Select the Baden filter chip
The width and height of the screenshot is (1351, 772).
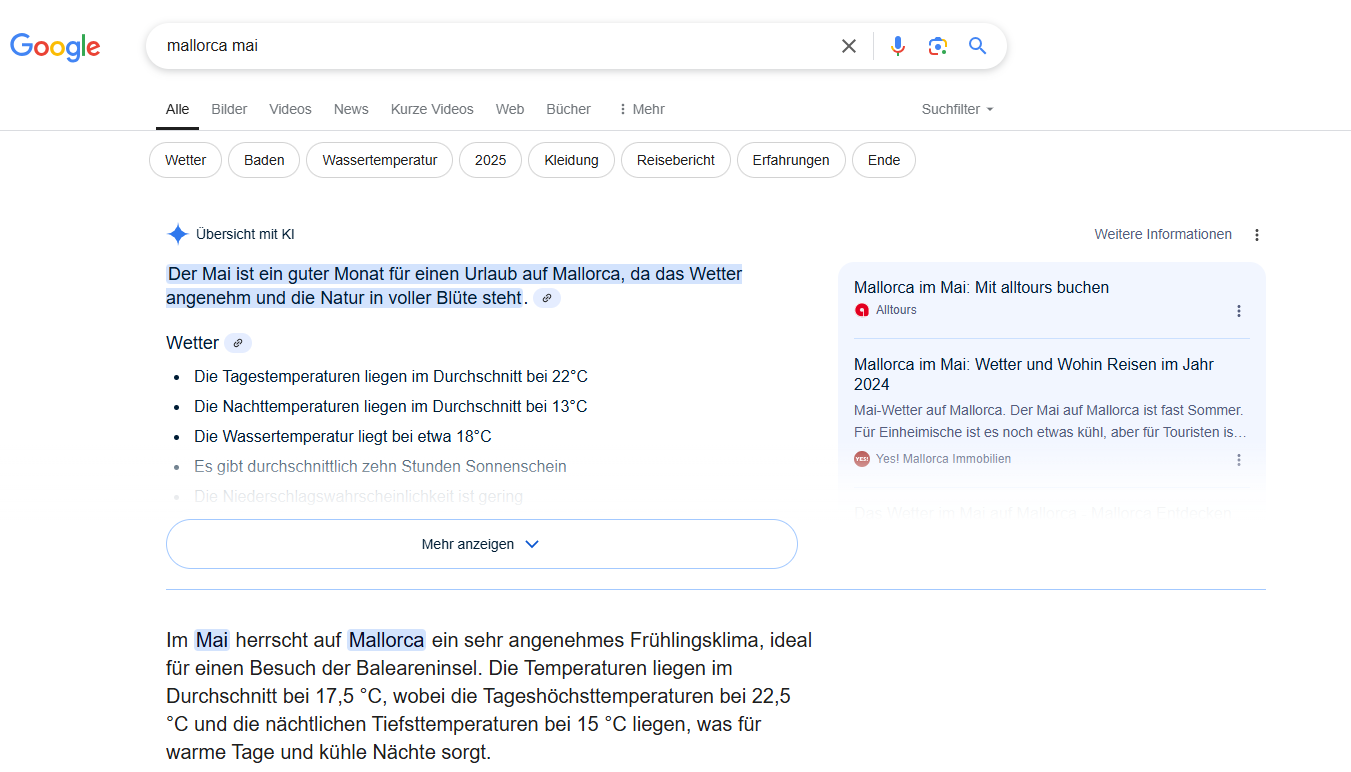tap(264, 160)
